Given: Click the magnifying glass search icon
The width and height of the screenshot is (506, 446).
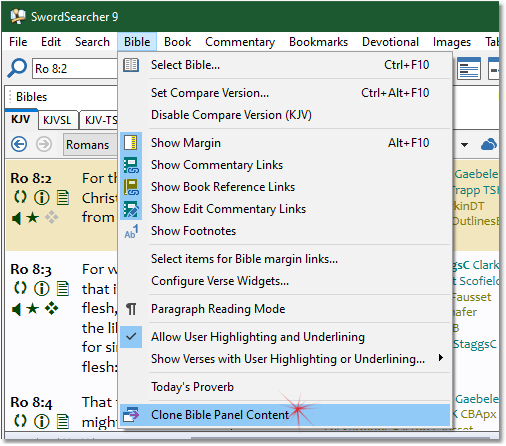Looking at the screenshot, I should tap(17, 68).
